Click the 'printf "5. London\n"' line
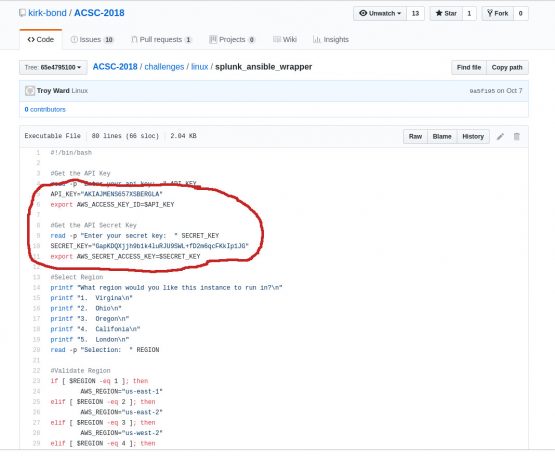Screen dimensions: 555x461 [x=90, y=340]
